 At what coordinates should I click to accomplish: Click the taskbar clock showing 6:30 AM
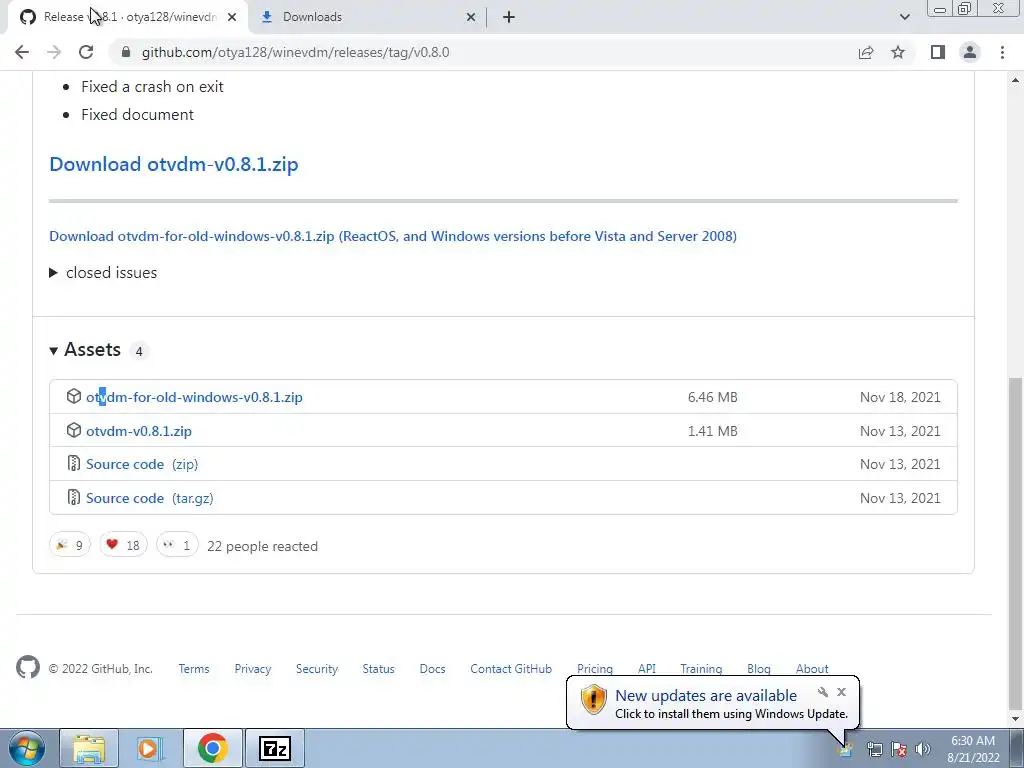click(x=973, y=749)
